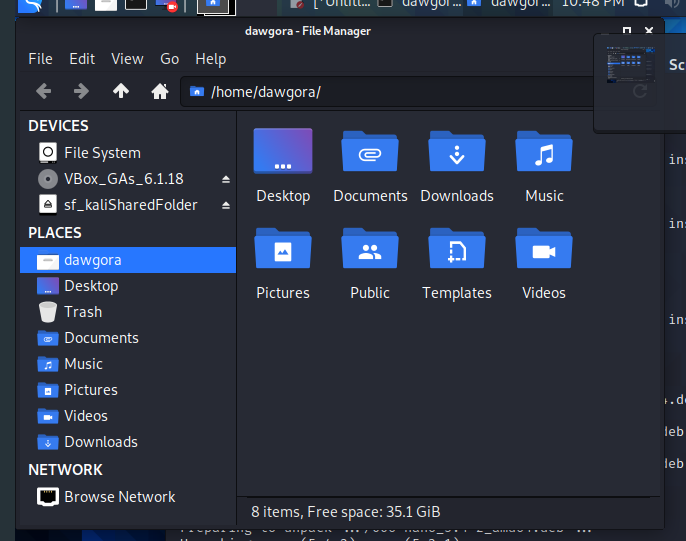Open the Music folder in main pane
This screenshot has height=541, width=686.
click(x=544, y=153)
